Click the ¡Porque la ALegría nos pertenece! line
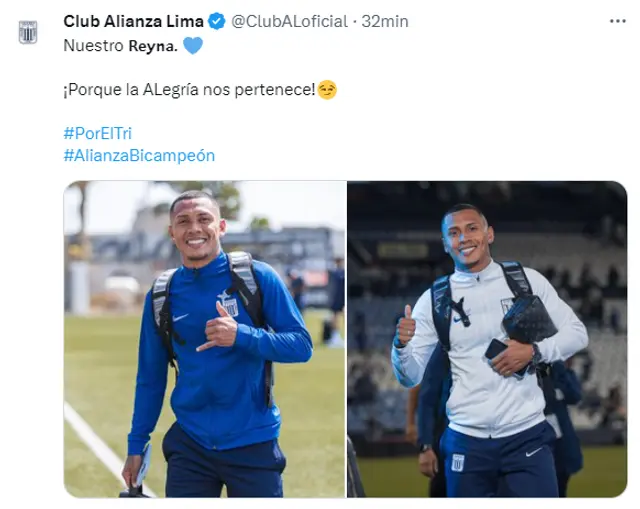 (x=189, y=90)
